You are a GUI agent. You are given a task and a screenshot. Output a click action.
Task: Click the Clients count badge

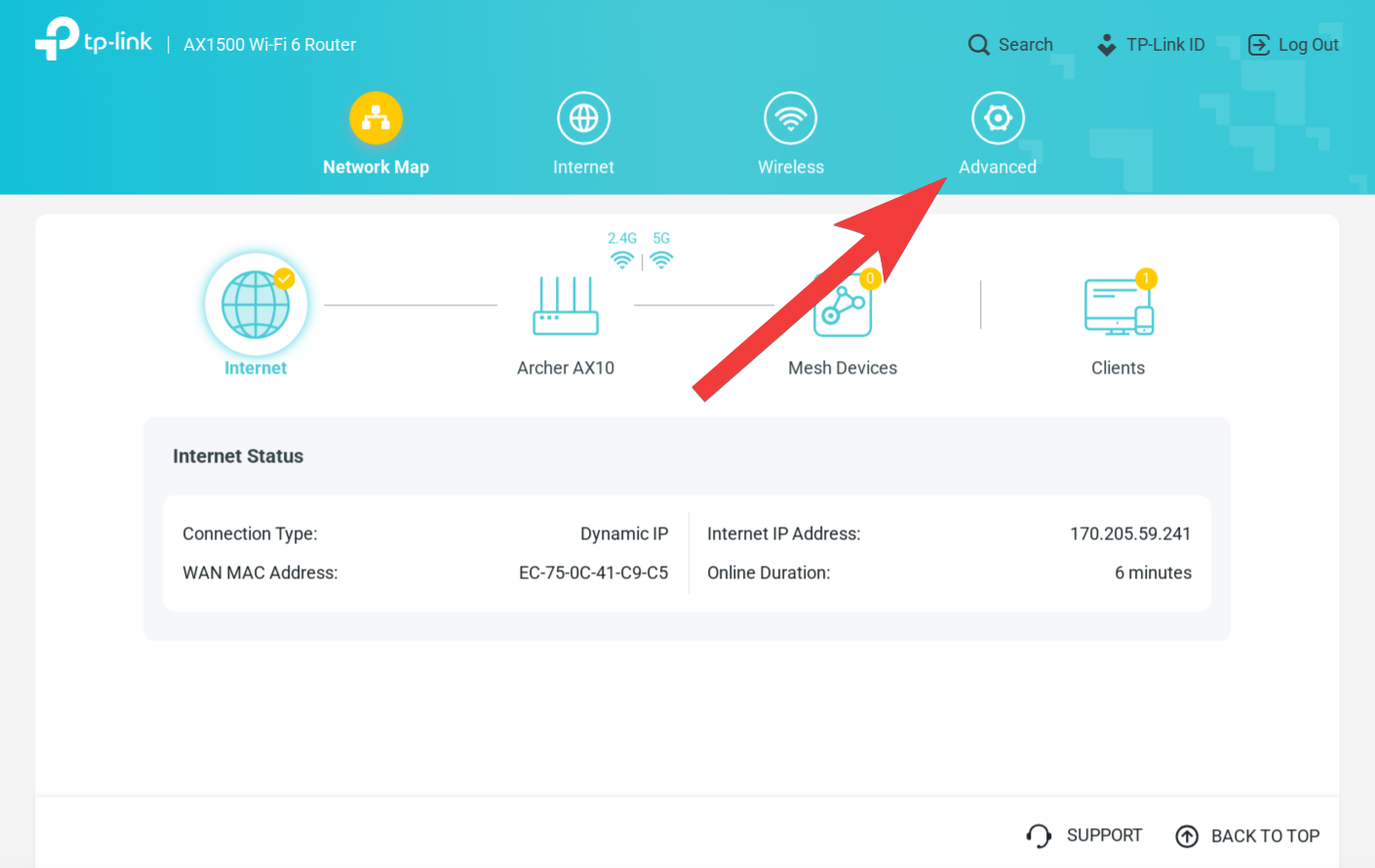click(1146, 279)
